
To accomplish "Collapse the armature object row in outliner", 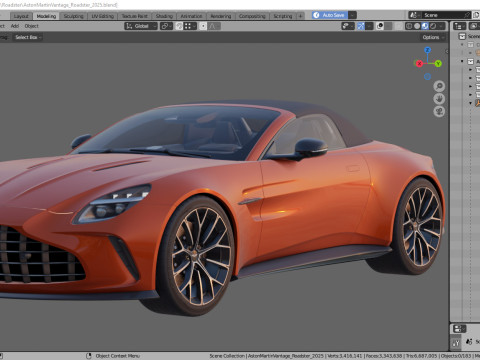I will [x=470, y=103].
